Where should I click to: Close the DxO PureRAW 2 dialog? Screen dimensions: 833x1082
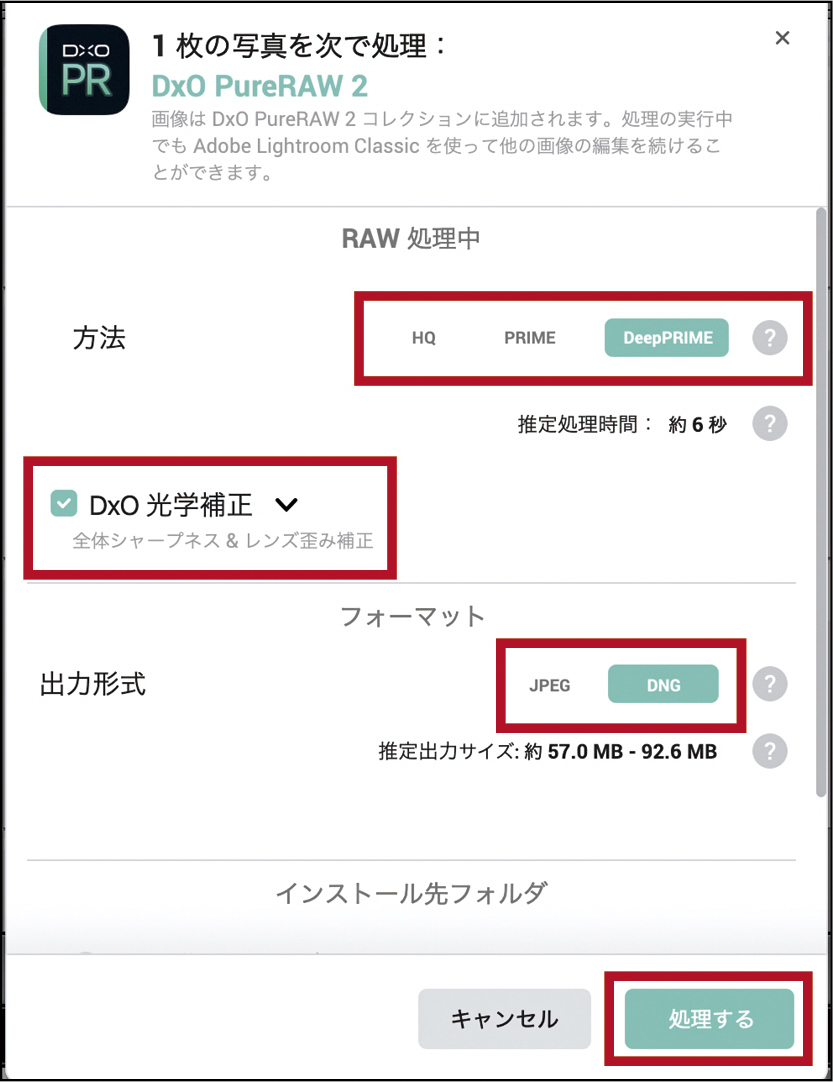tap(783, 38)
